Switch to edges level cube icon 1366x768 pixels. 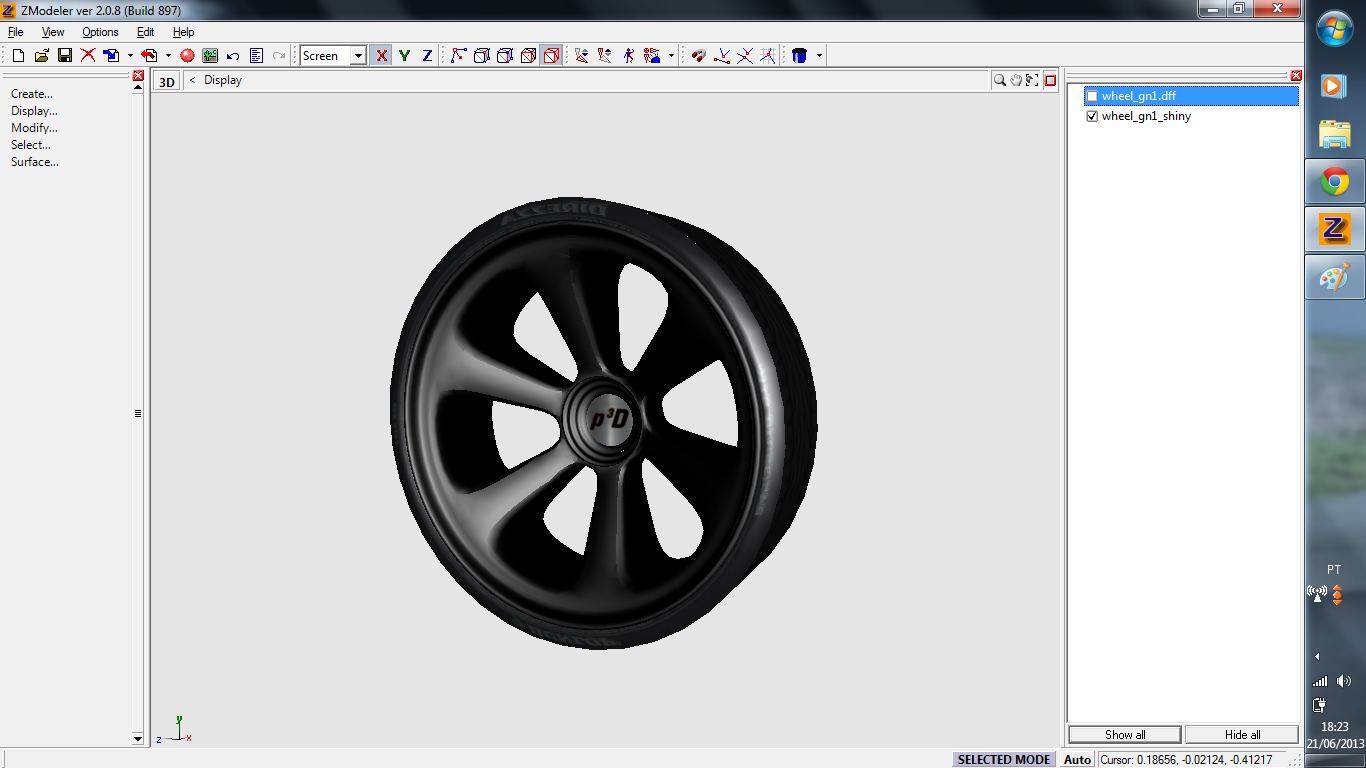click(x=481, y=56)
